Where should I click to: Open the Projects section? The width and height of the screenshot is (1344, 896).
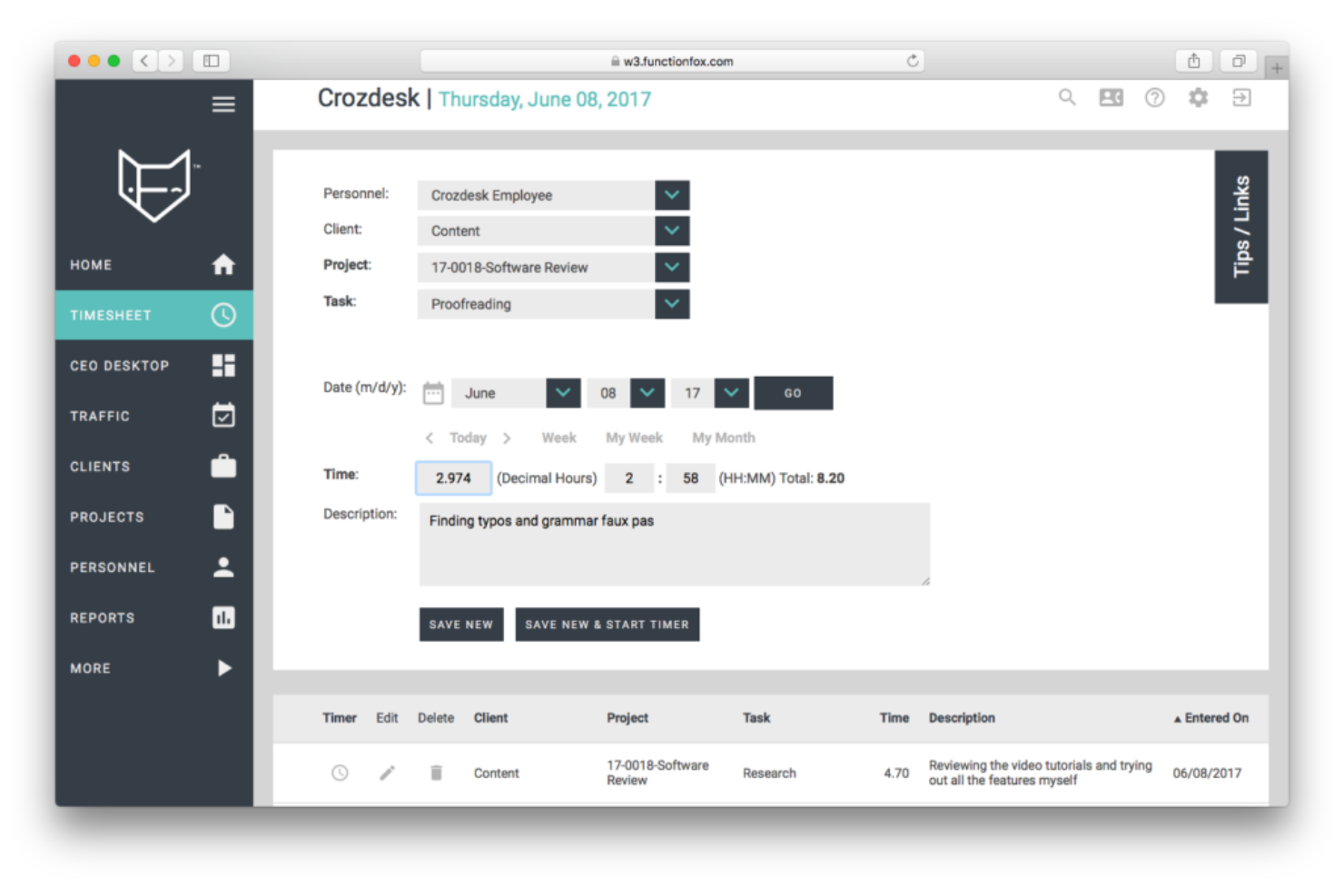click(x=153, y=517)
